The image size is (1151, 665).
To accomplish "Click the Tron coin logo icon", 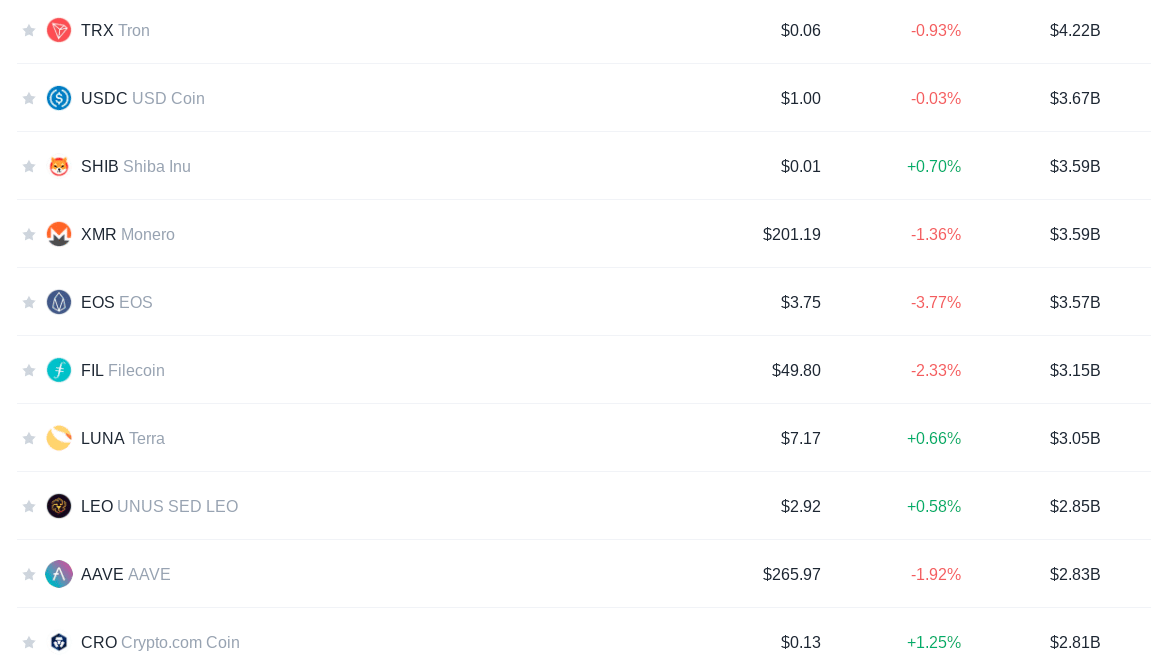I will coord(59,30).
